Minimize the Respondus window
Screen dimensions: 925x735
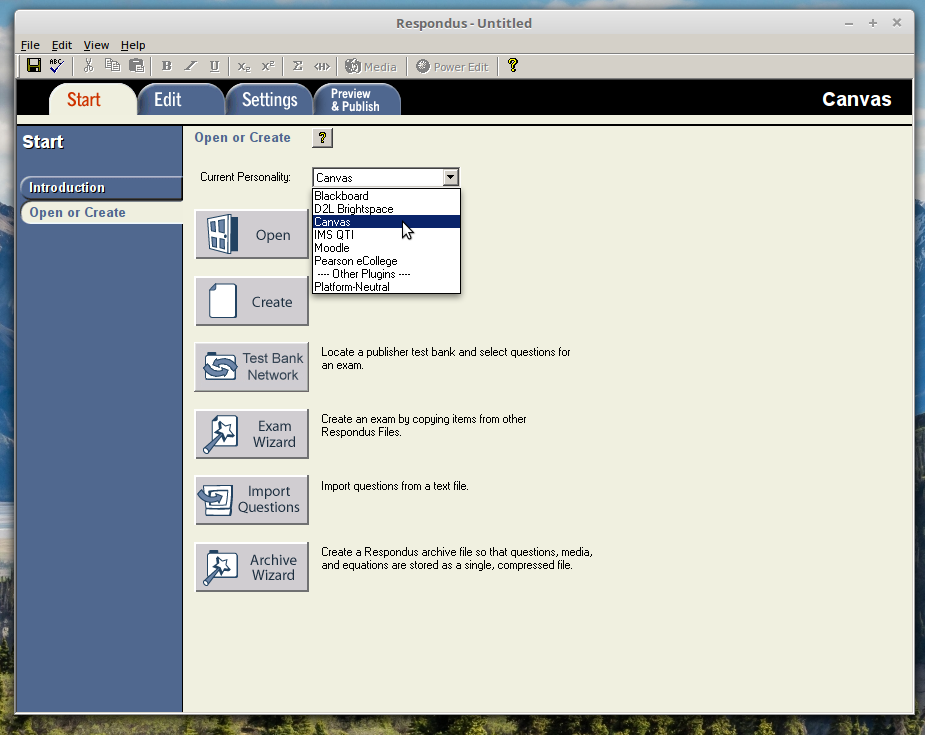point(849,23)
